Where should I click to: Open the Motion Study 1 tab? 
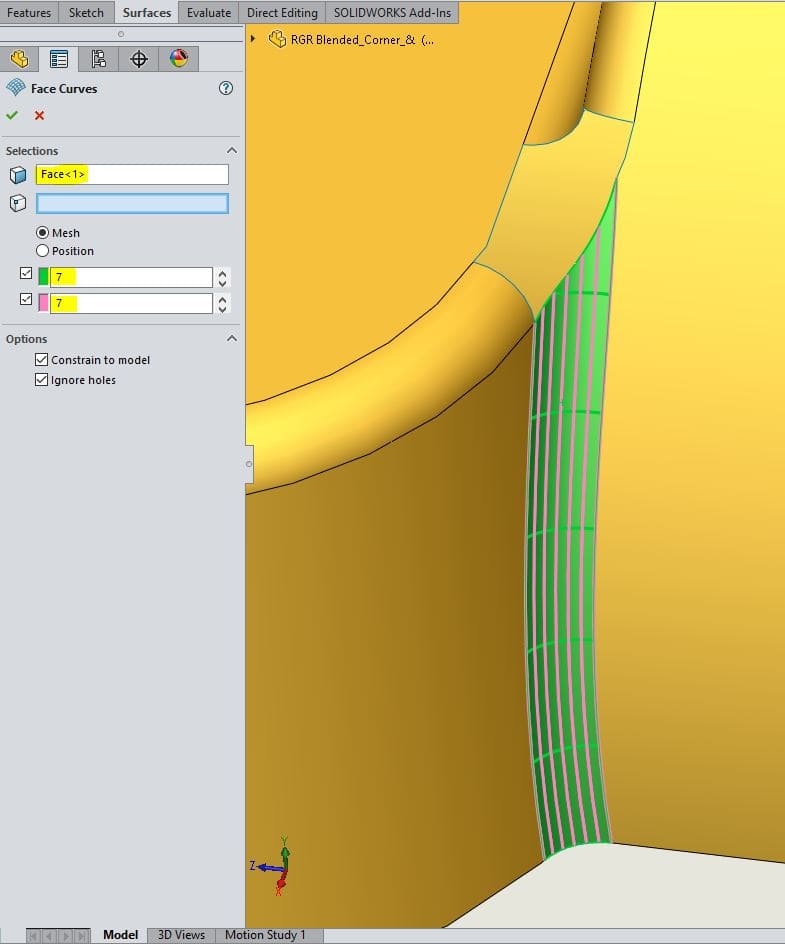pyautogui.click(x=265, y=935)
